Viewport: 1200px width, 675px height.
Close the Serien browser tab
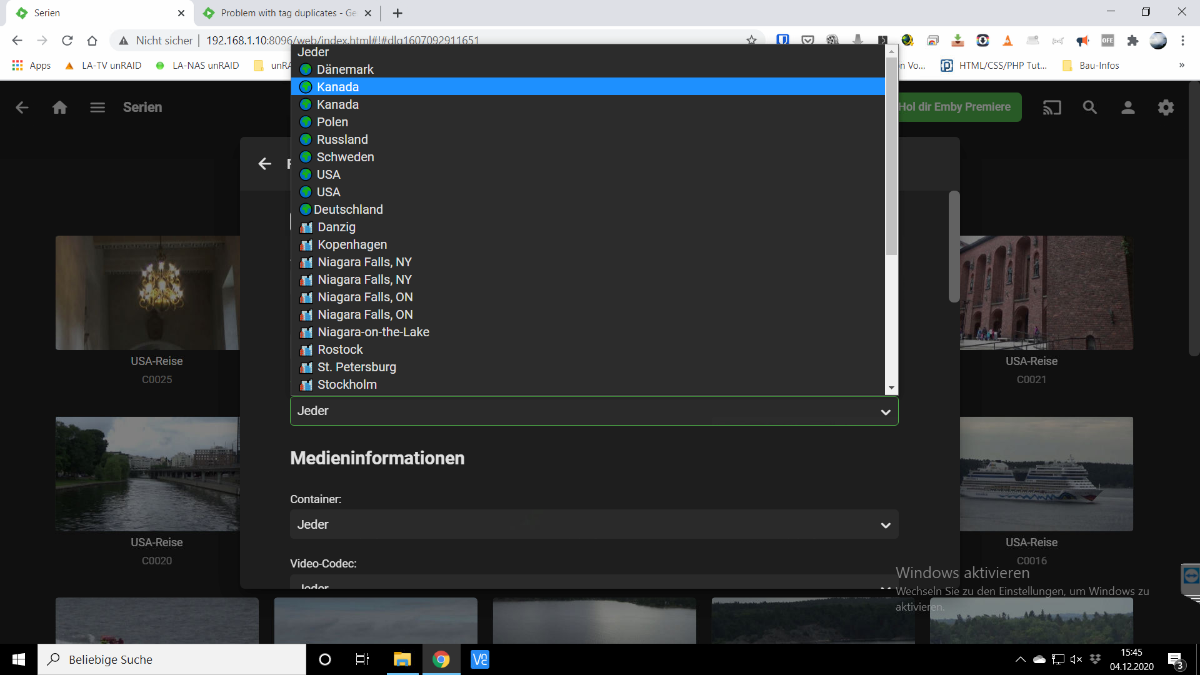point(179,13)
